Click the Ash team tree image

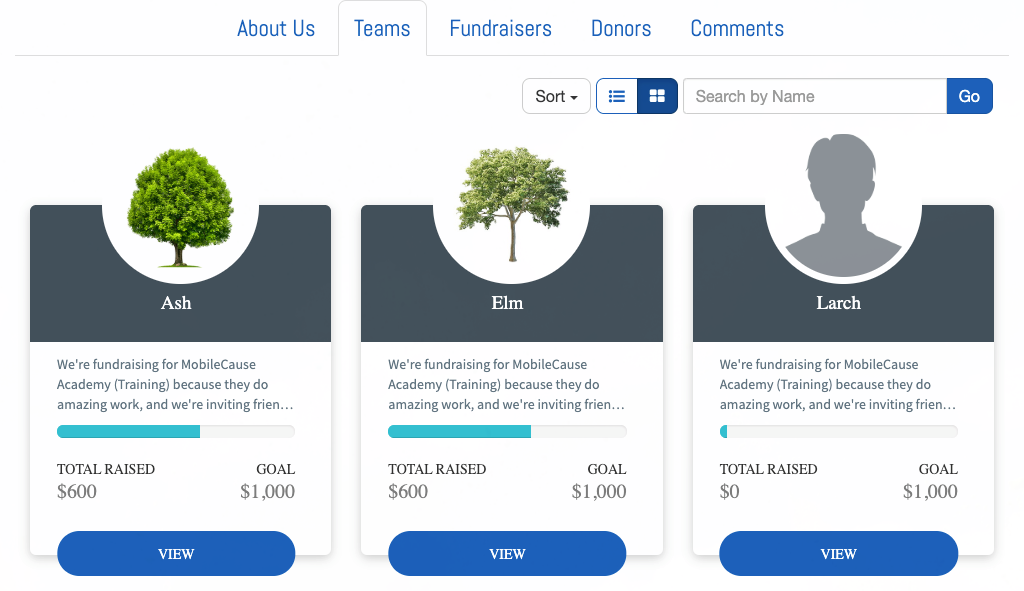tap(180, 207)
